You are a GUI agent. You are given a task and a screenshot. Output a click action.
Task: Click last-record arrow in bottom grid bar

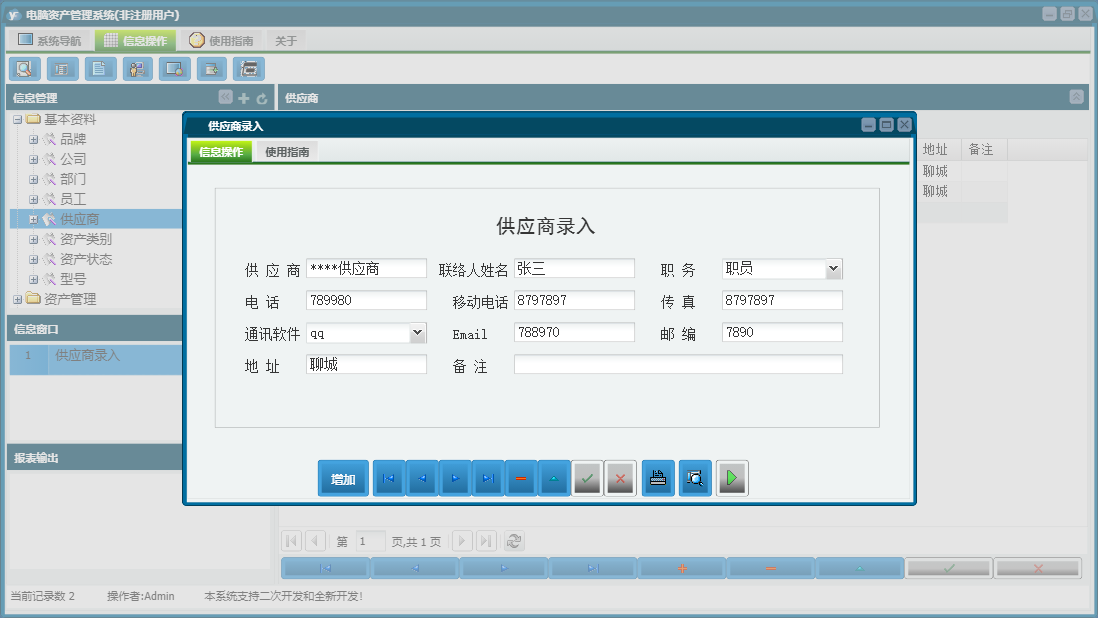point(593,568)
